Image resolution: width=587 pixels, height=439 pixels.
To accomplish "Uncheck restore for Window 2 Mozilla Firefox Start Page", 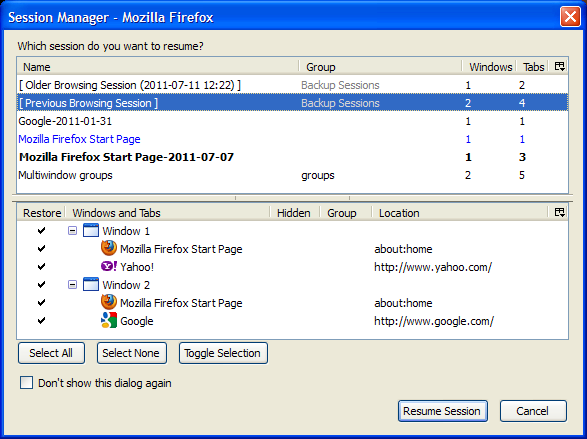I will [x=42, y=302].
